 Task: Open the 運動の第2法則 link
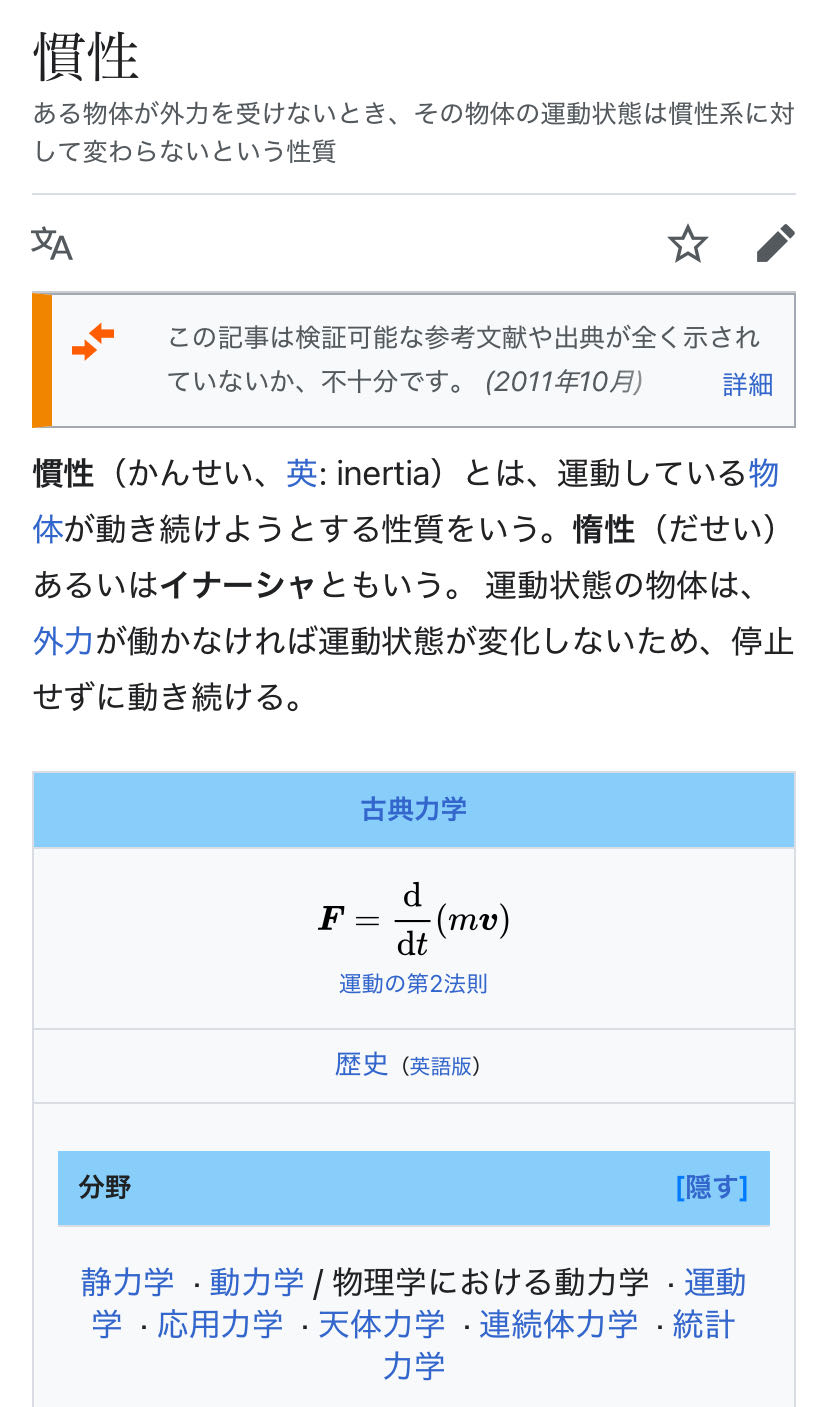pyautogui.click(x=413, y=984)
